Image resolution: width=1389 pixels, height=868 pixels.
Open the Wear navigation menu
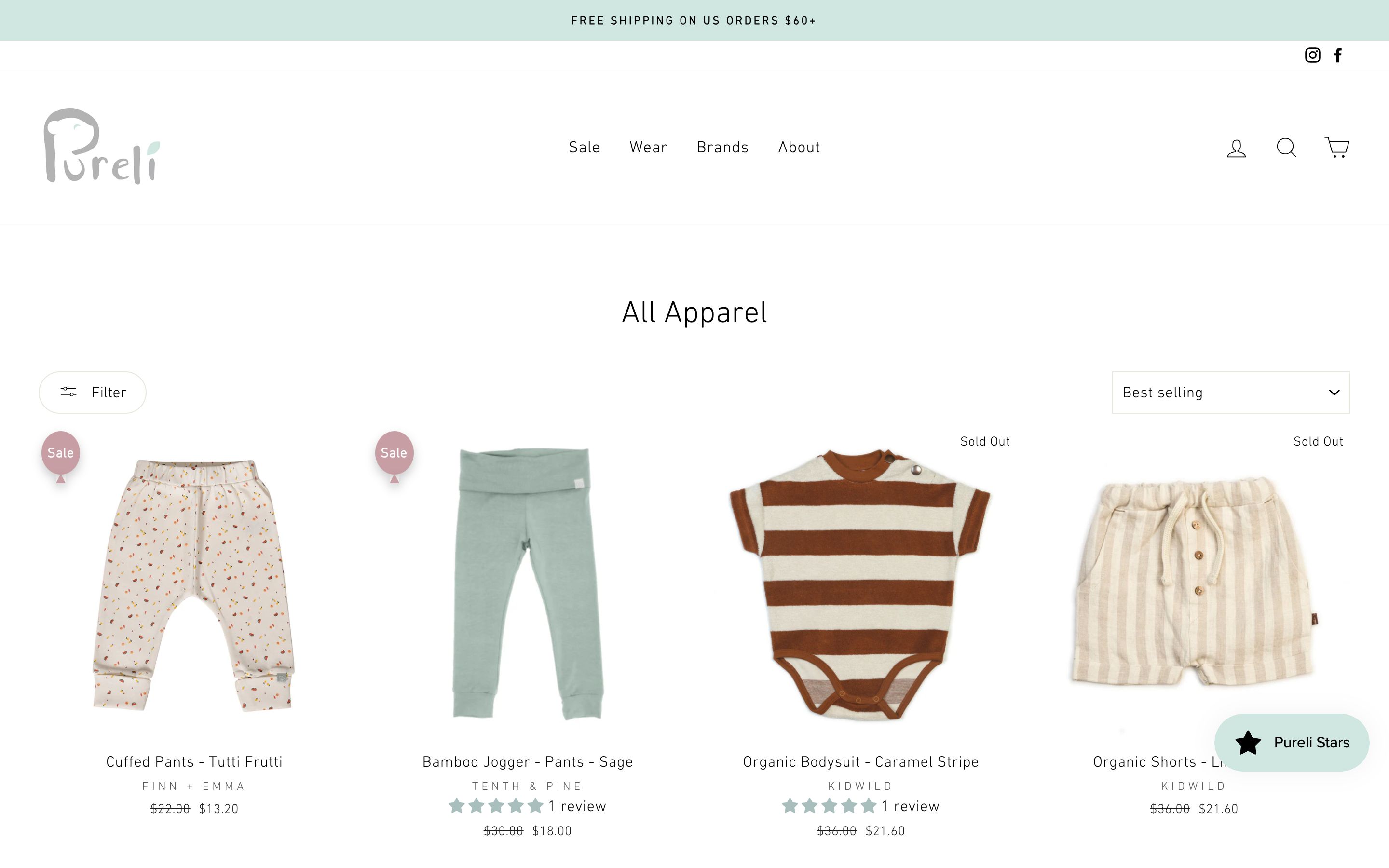click(x=648, y=147)
